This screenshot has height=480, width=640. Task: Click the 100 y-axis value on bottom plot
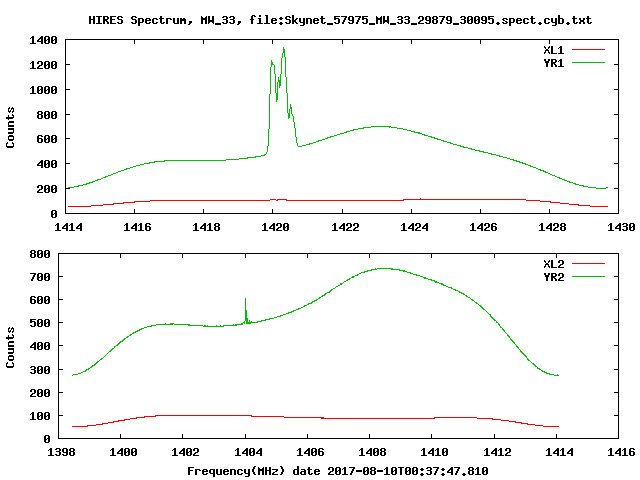coord(40,416)
